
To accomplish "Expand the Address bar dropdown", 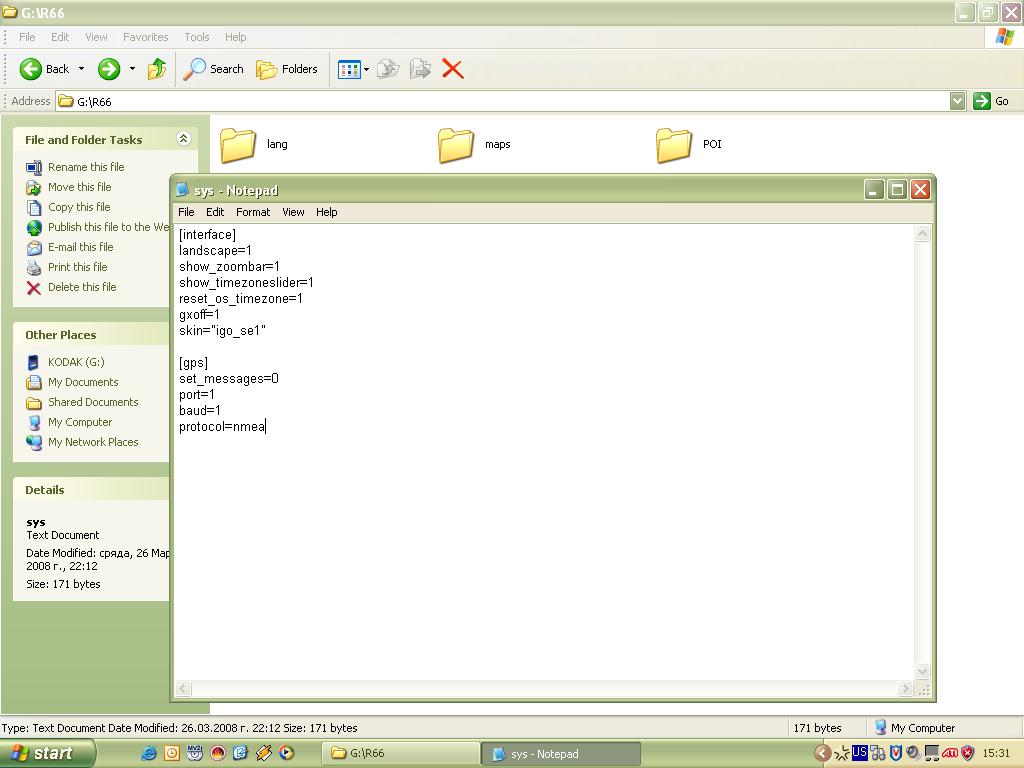I will (957, 101).
